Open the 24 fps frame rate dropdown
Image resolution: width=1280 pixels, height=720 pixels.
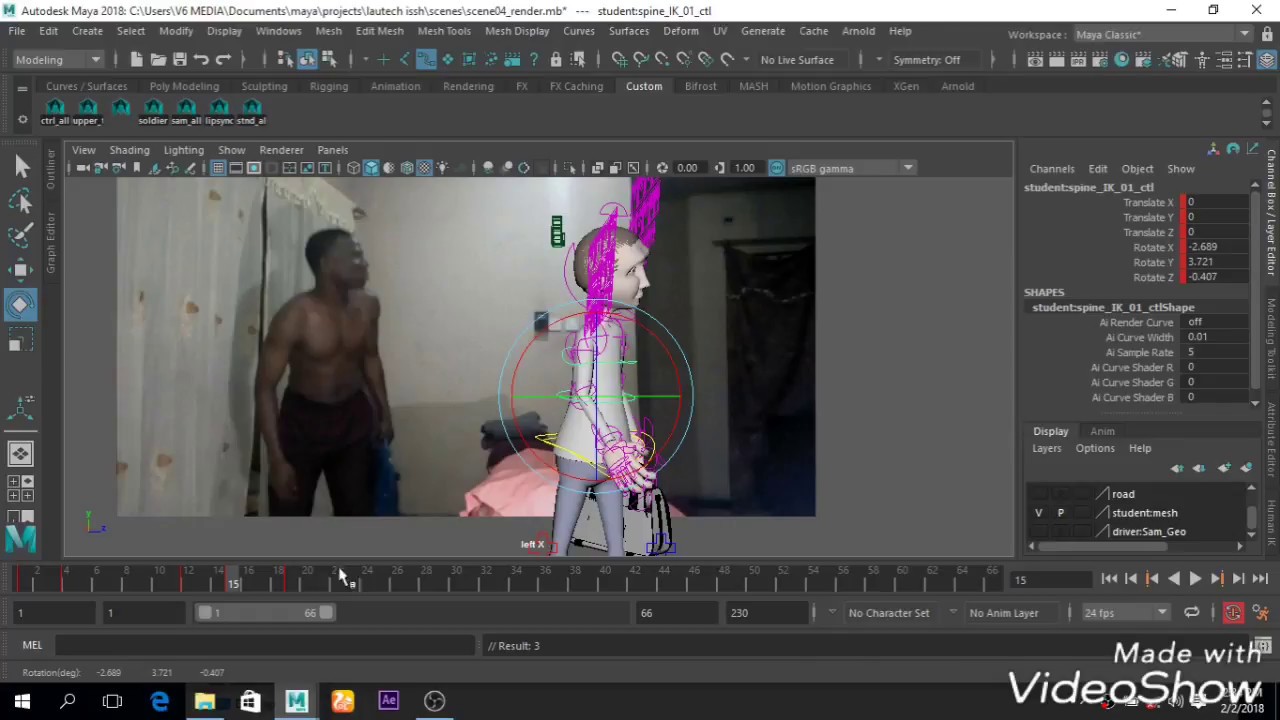pyautogui.click(x=1125, y=613)
